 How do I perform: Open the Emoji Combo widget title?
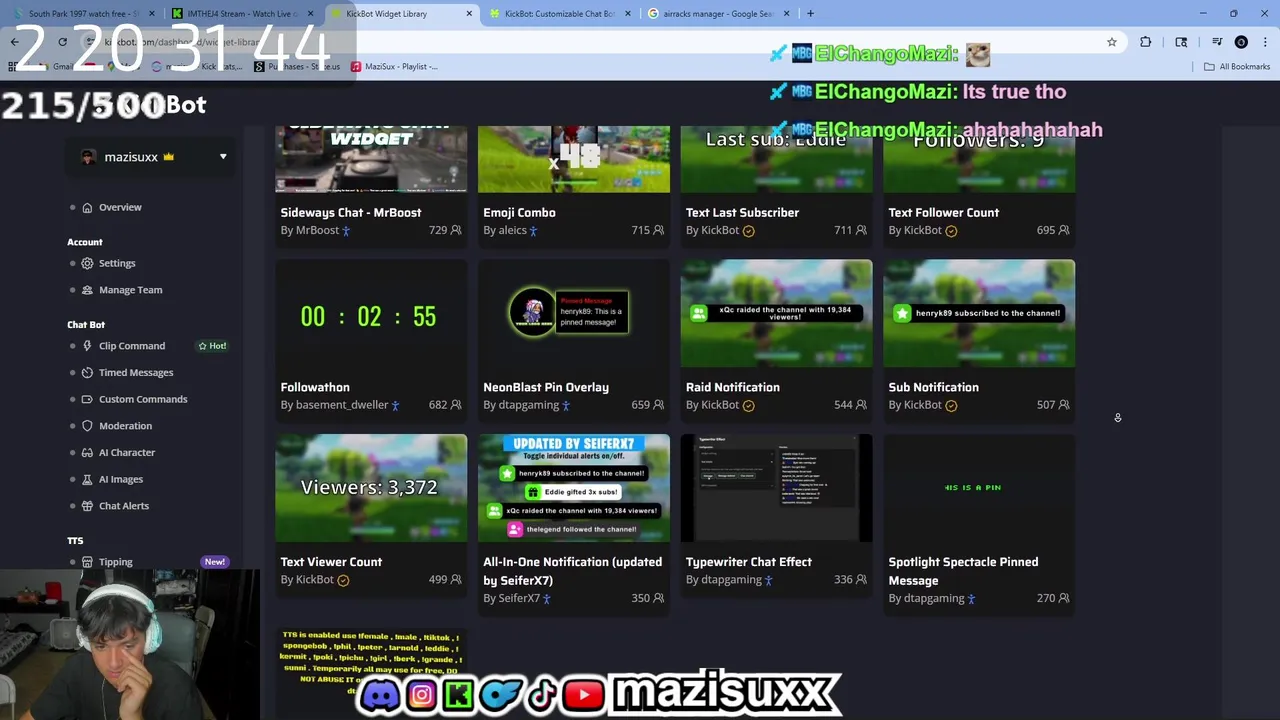pos(519,212)
